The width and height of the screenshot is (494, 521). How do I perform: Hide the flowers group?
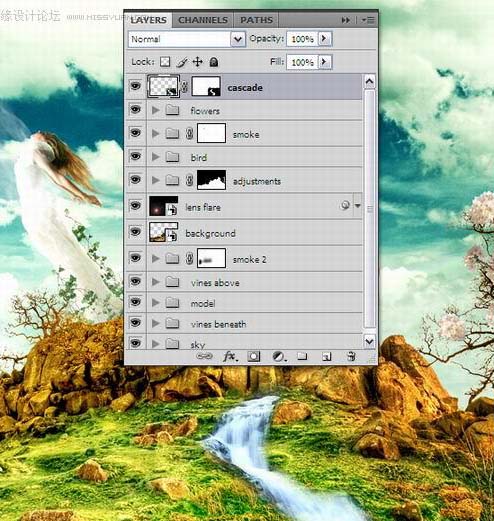click(x=135, y=109)
